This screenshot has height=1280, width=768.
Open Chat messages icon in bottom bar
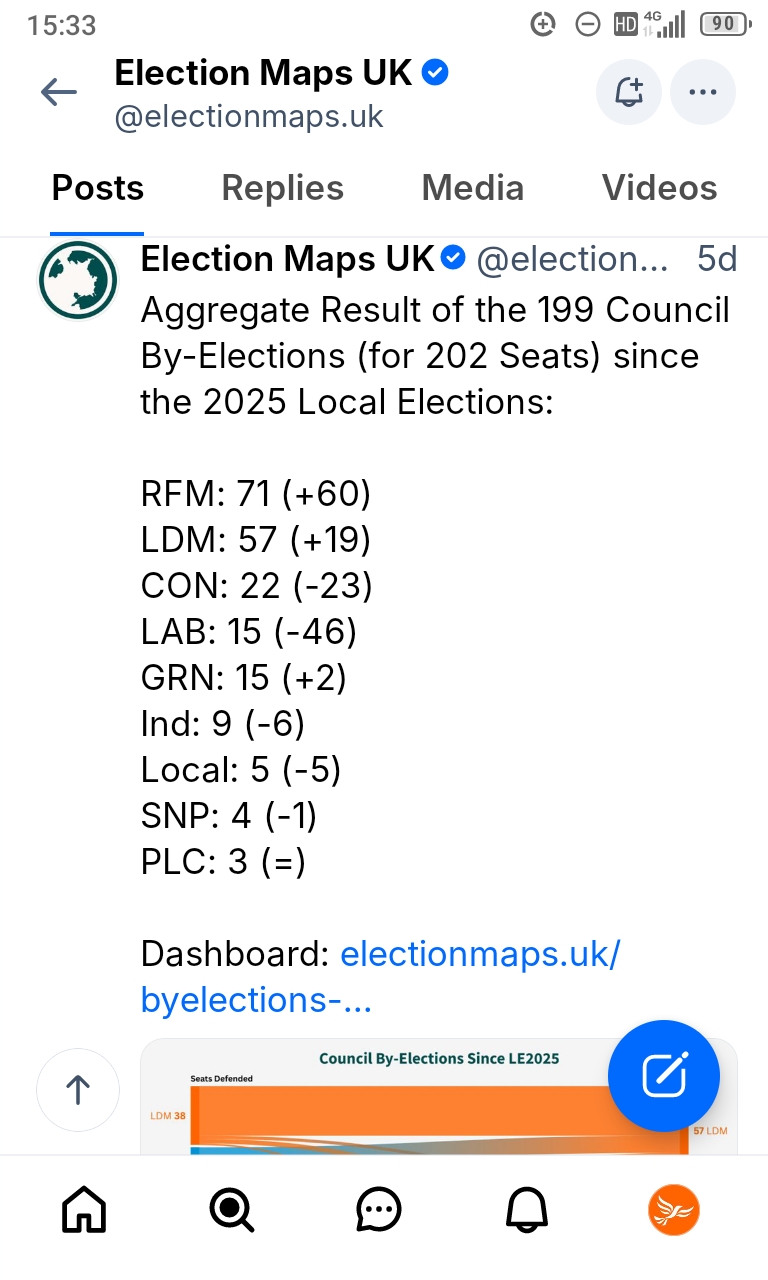379,1212
